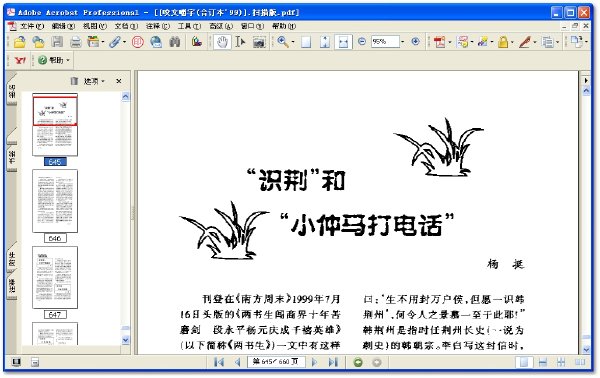Click the thumbnail panel scroll down arrow

coord(126,340)
